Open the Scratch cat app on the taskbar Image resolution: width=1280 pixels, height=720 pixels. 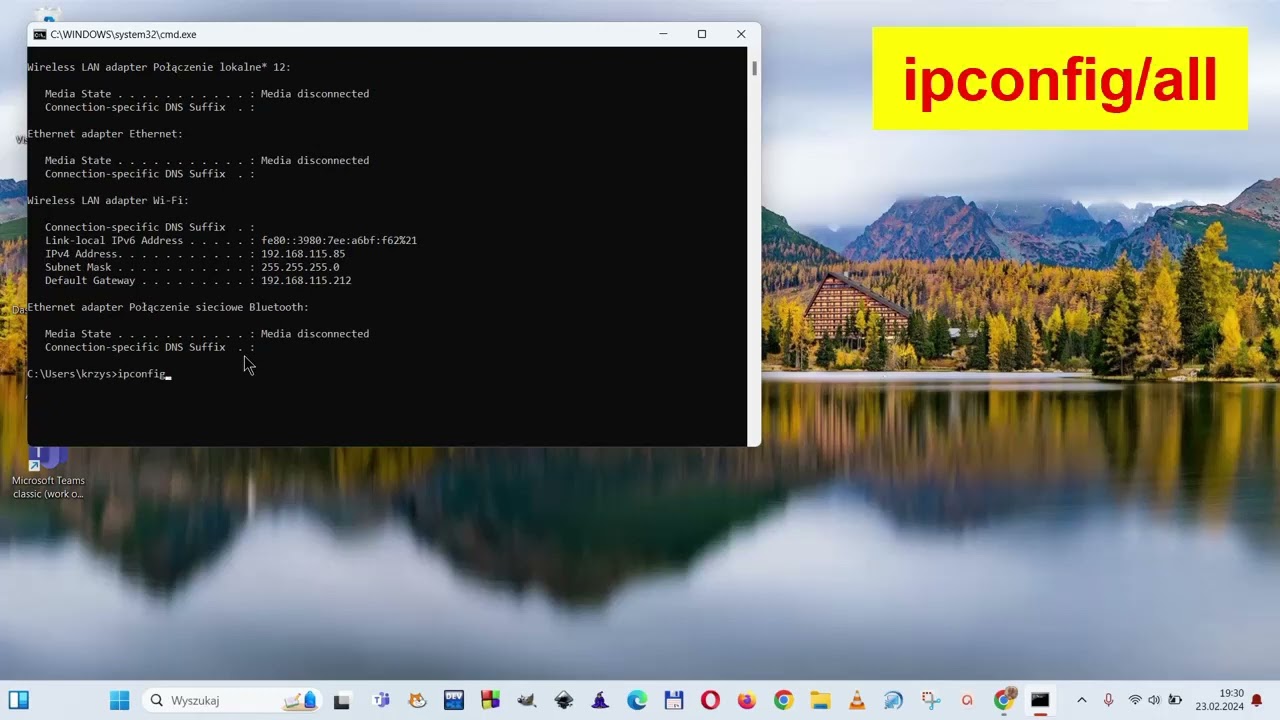coord(417,700)
